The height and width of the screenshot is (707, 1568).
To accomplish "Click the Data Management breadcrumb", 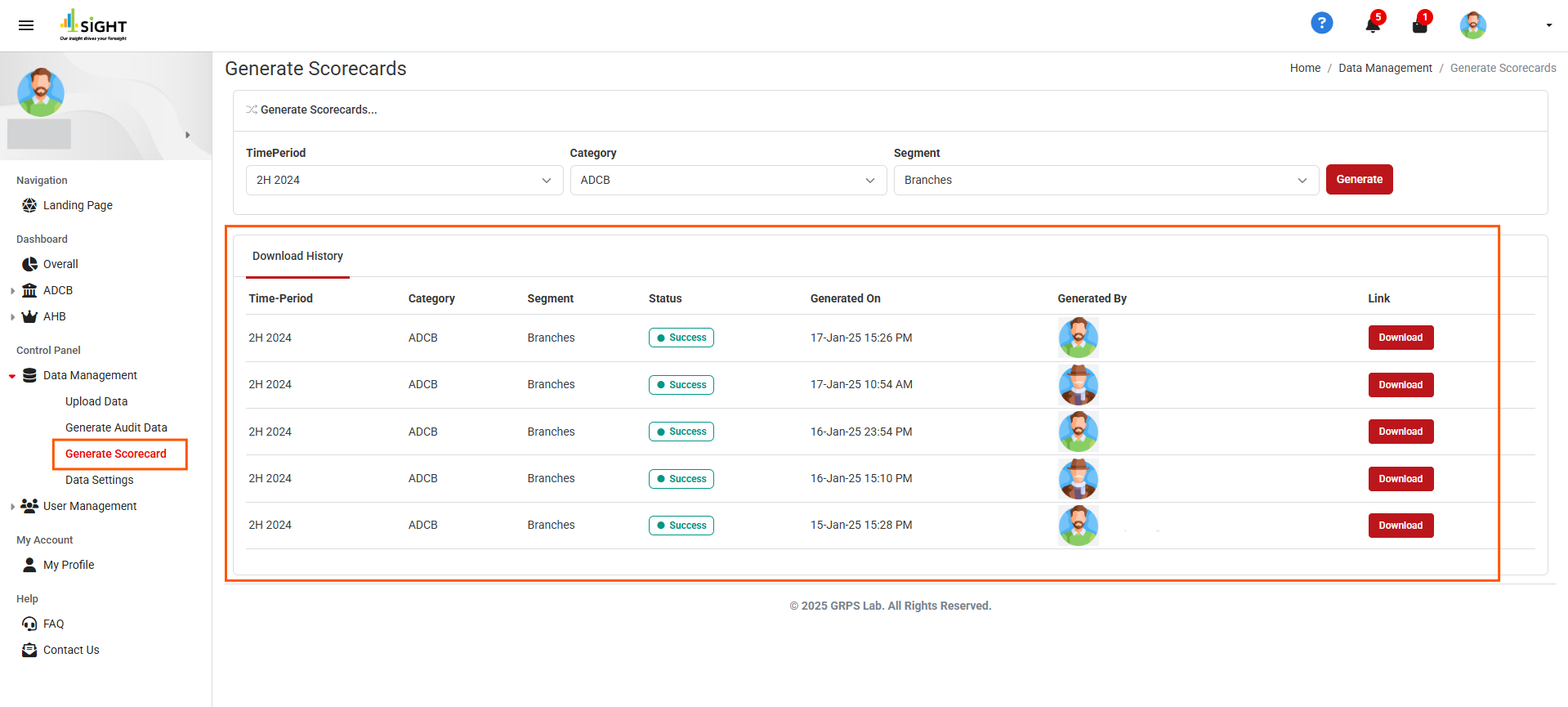I will tap(1385, 68).
